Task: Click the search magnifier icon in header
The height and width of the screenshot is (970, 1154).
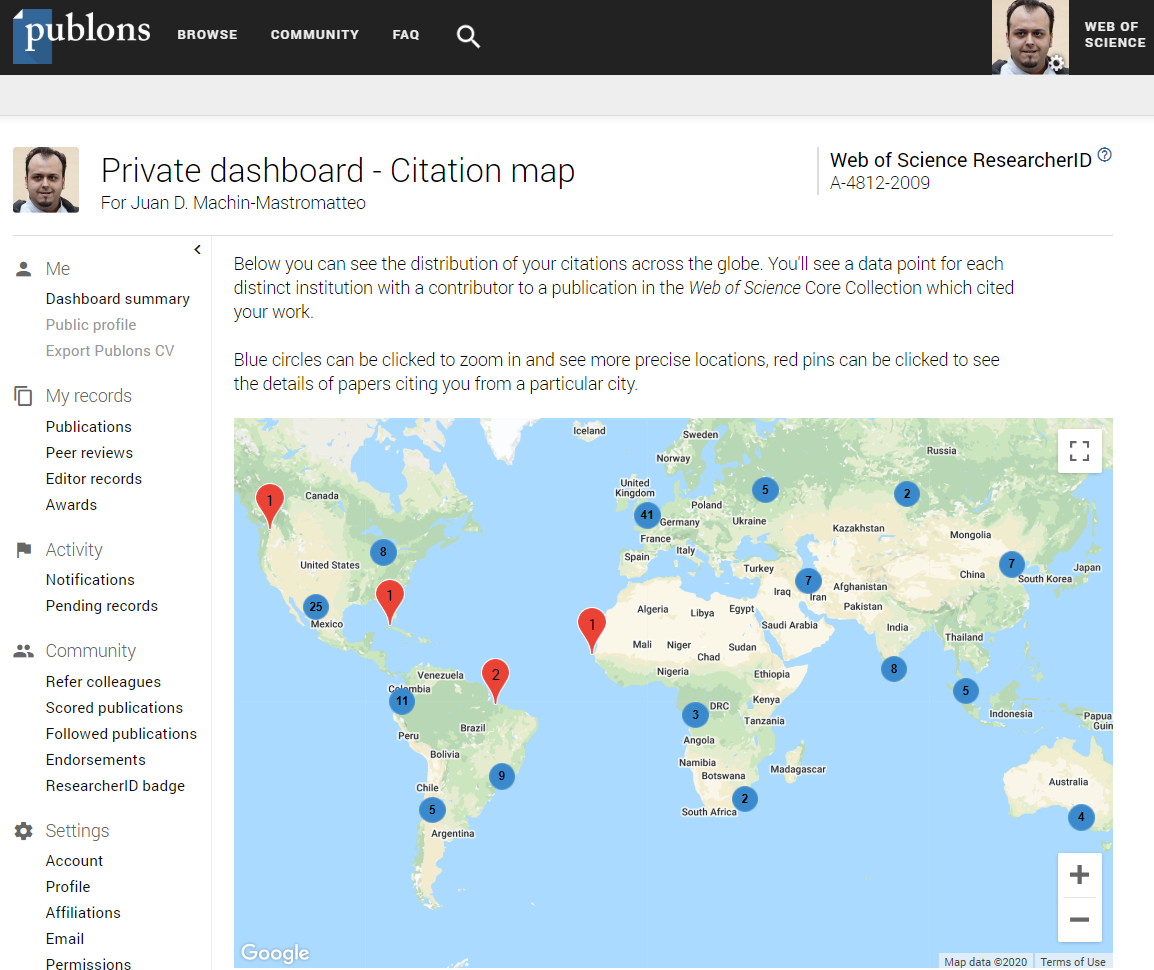Action: [468, 37]
